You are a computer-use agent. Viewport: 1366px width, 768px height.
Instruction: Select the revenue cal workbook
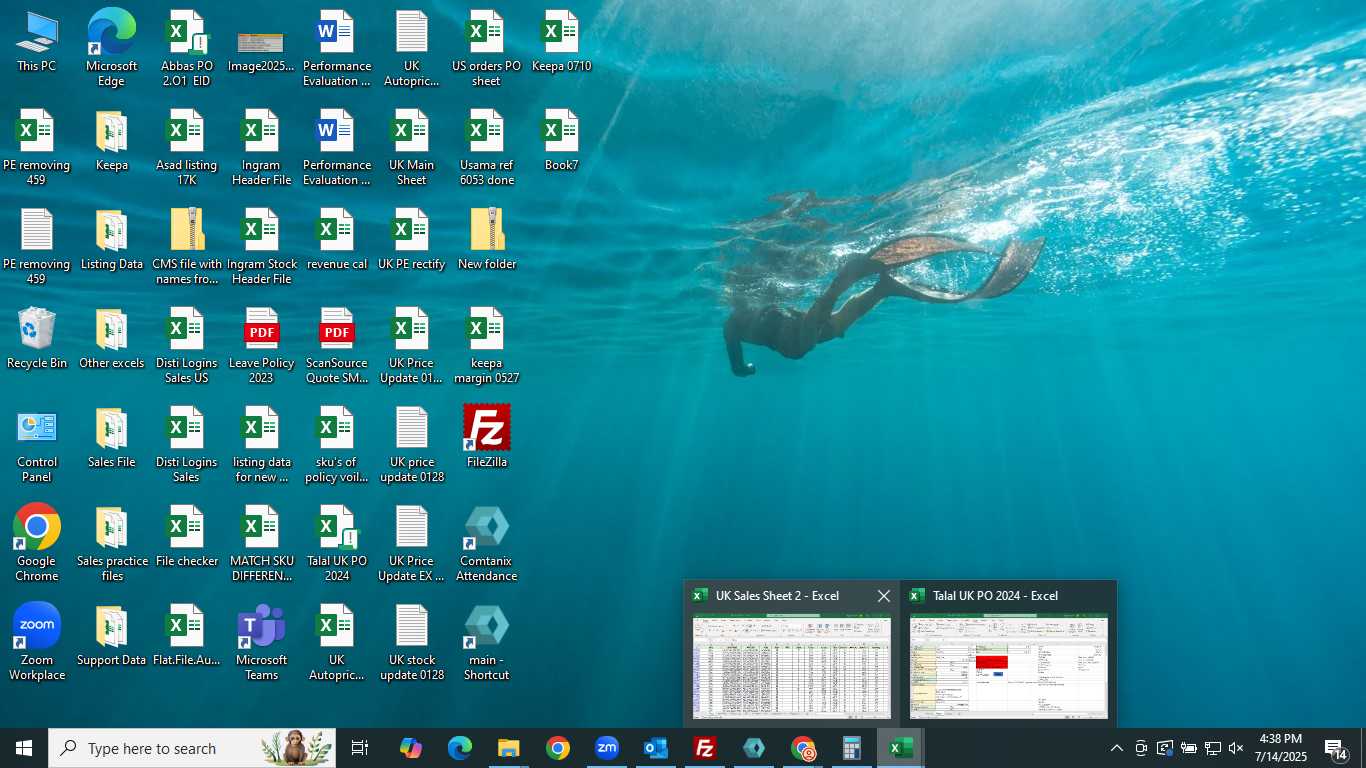pyautogui.click(x=336, y=241)
